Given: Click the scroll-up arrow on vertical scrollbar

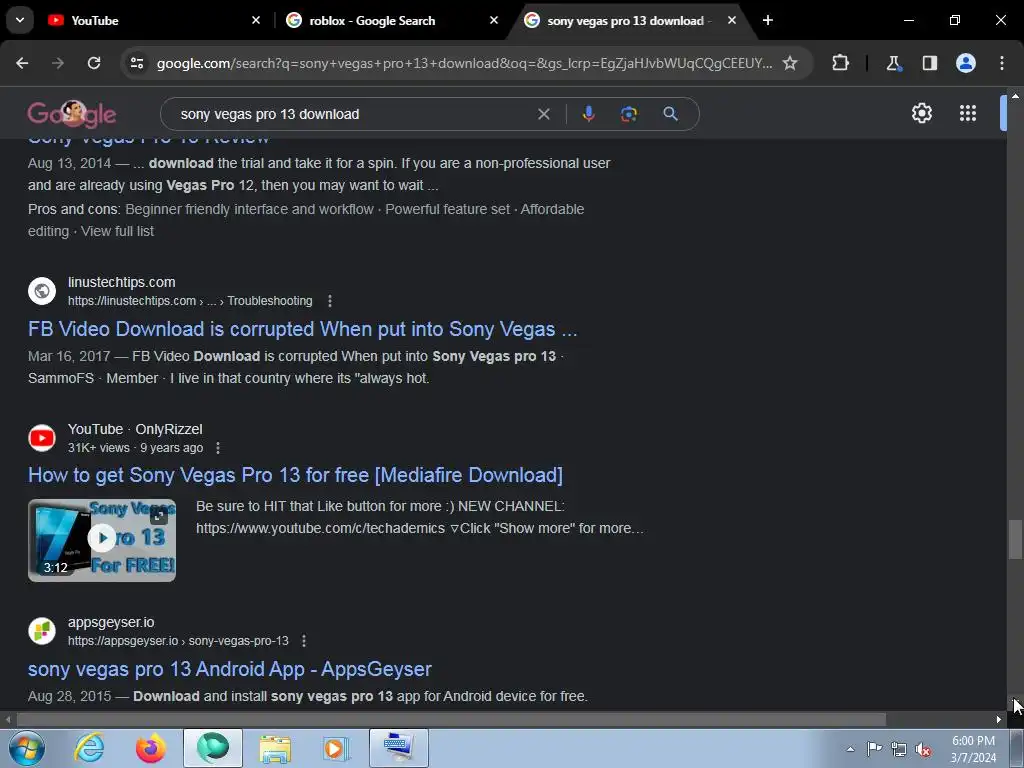Looking at the screenshot, I should coord(1015,95).
